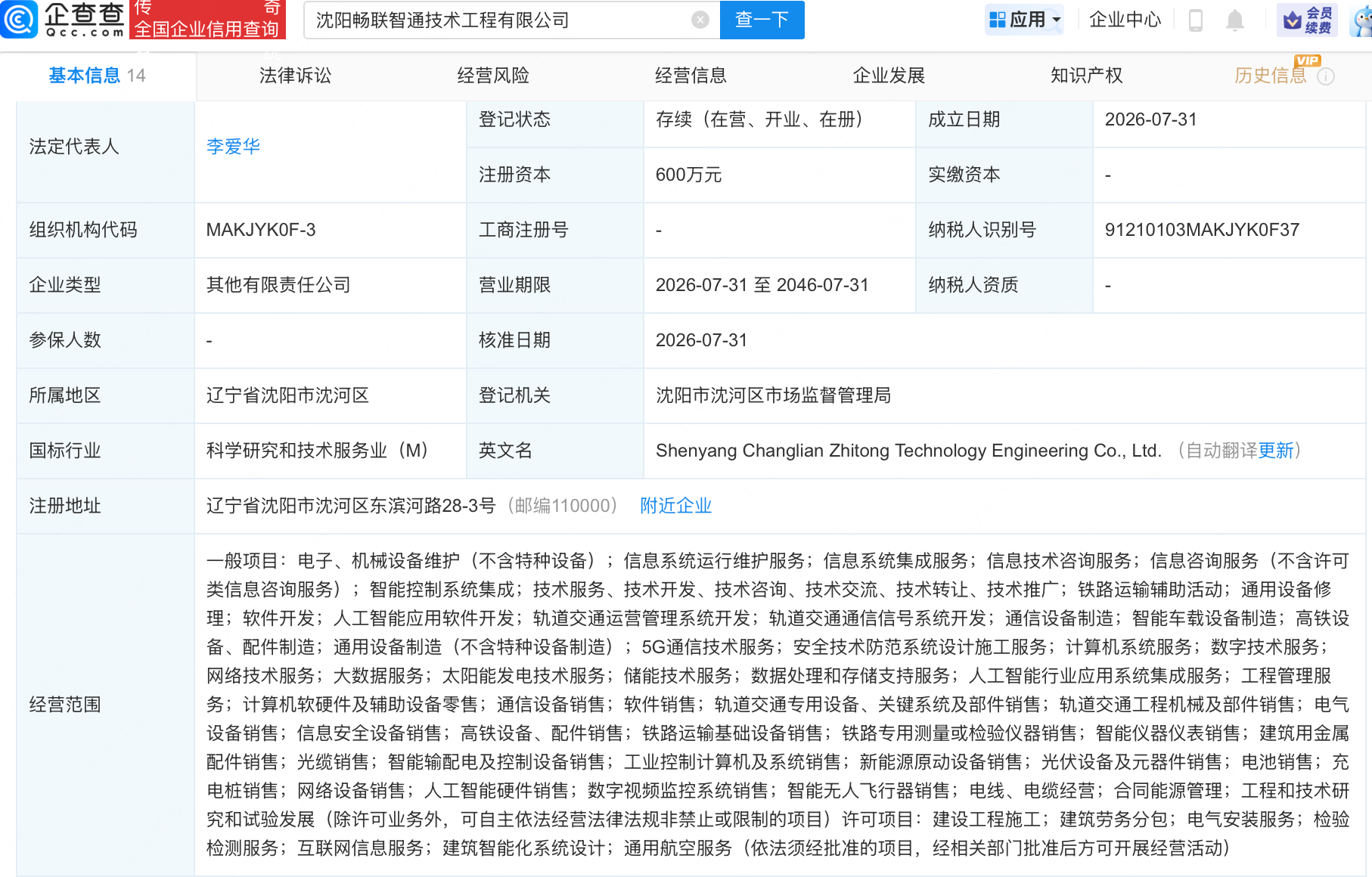
Task: Click registration authority 沈阳市沈河区市场监督管理局
Action: [x=773, y=395]
